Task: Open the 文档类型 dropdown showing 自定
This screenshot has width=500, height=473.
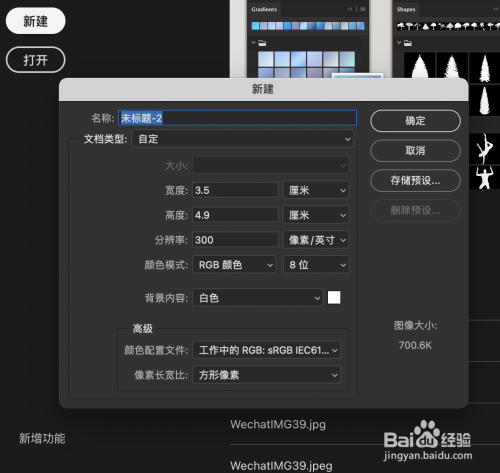Action: coord(243,139)
